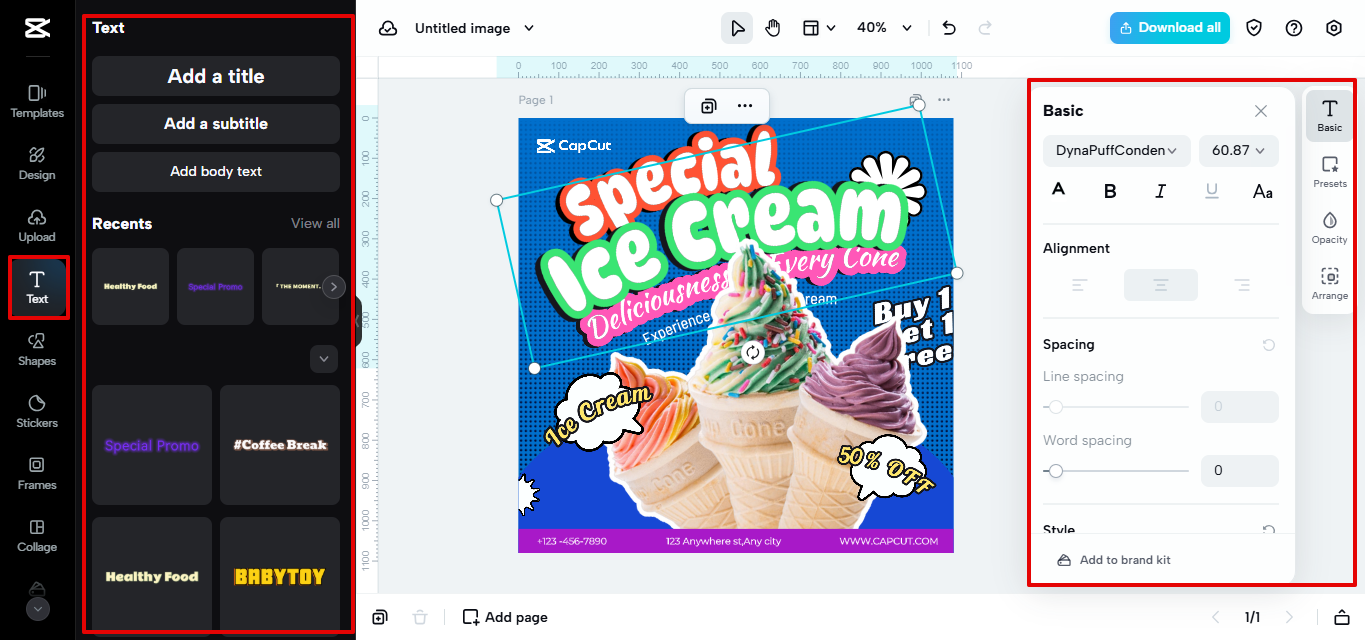Click the Word spacing slider
The image size is (1365, 640).
click(1116, 471)
